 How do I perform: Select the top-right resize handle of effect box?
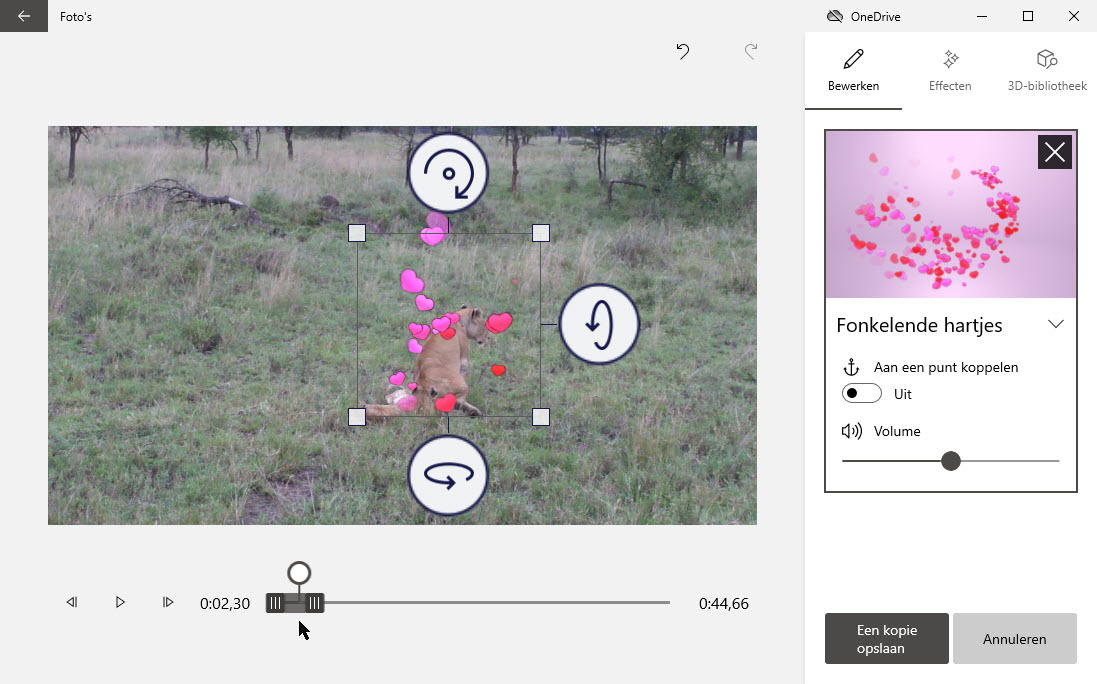[541, 233]
